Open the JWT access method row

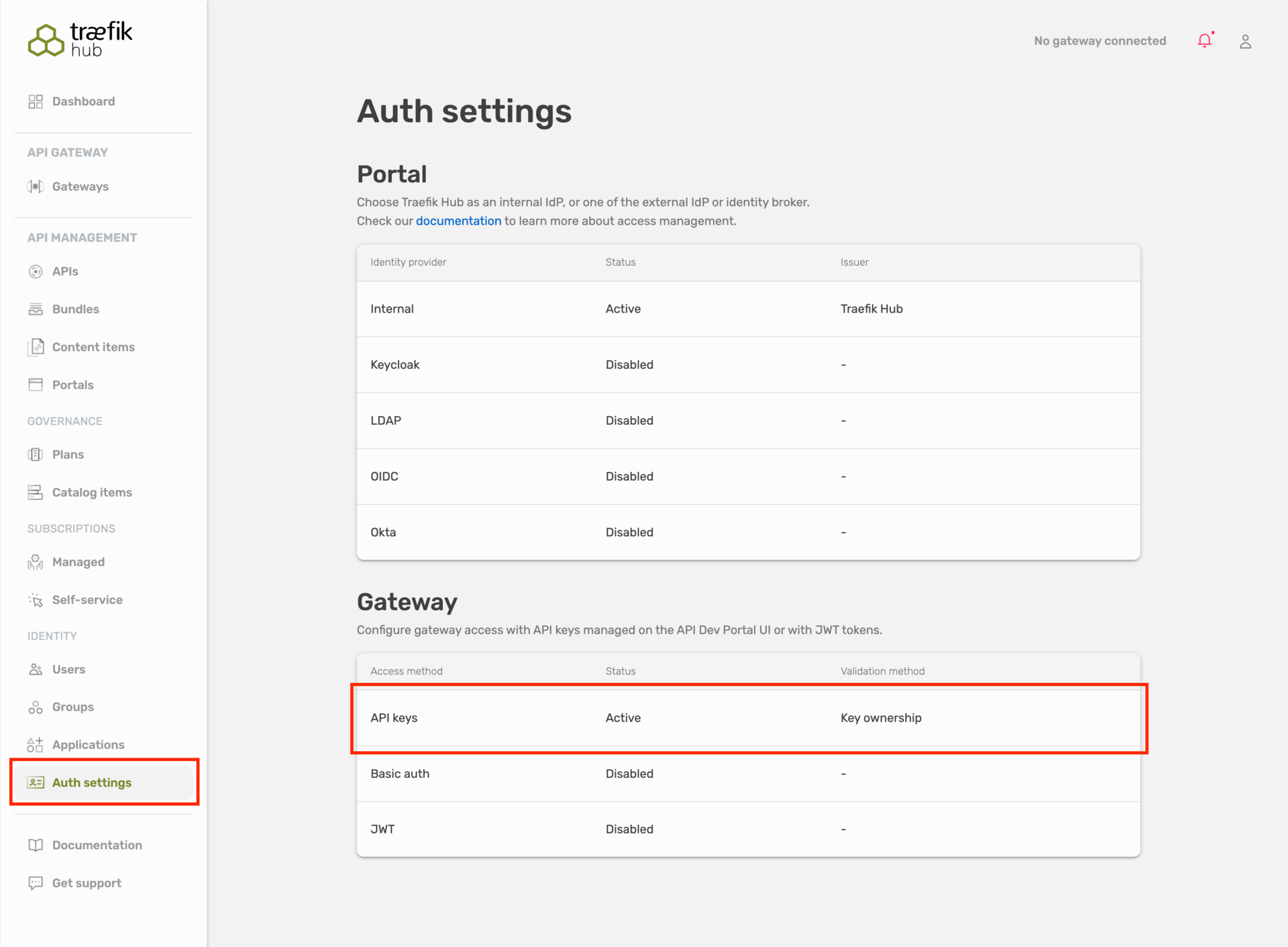[748, 829]
